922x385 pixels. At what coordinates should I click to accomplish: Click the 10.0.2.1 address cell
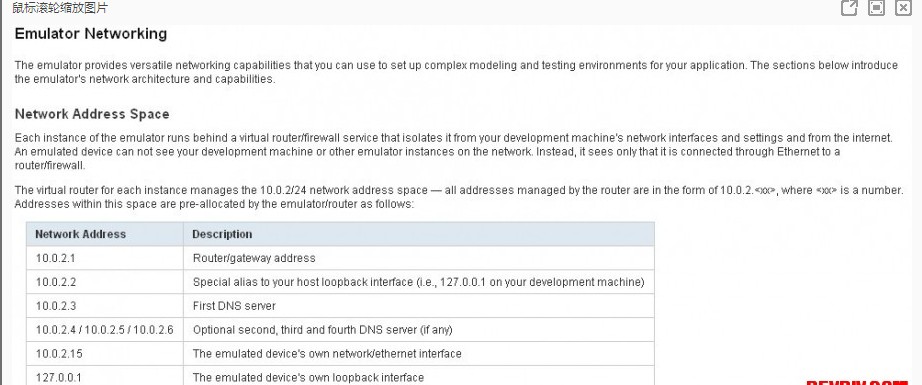(x=105, y=258)
